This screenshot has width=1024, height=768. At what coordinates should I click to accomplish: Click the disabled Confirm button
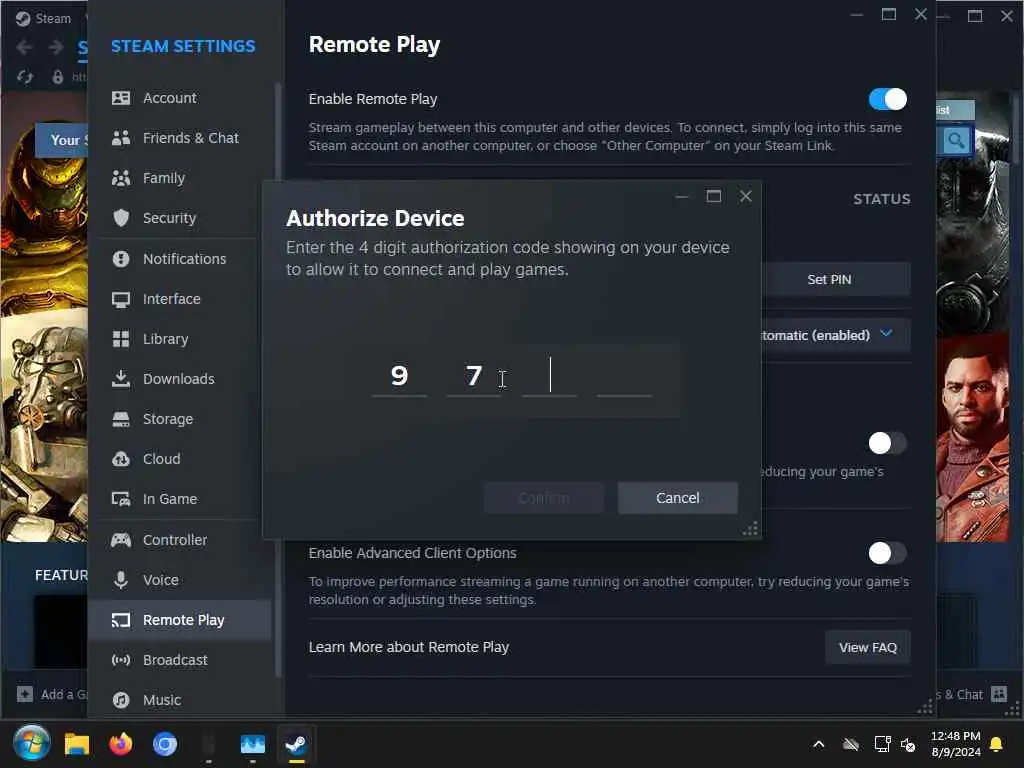pos(543,498)
